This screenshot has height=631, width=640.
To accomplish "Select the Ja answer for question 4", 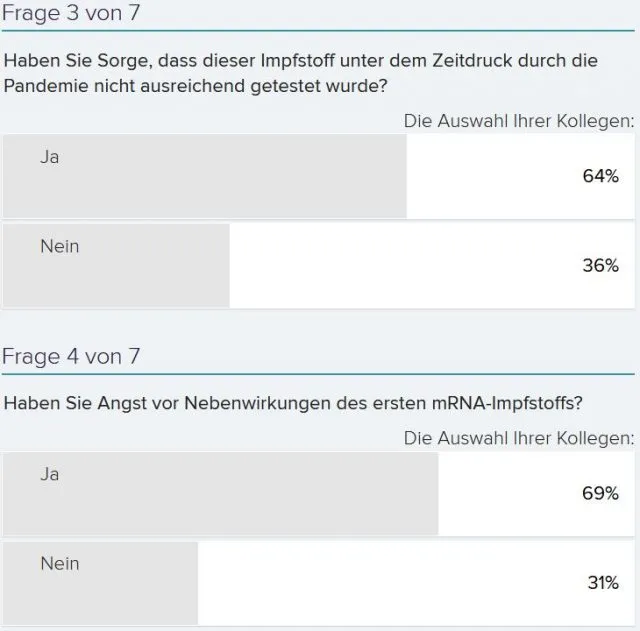I will pos(319,493).
